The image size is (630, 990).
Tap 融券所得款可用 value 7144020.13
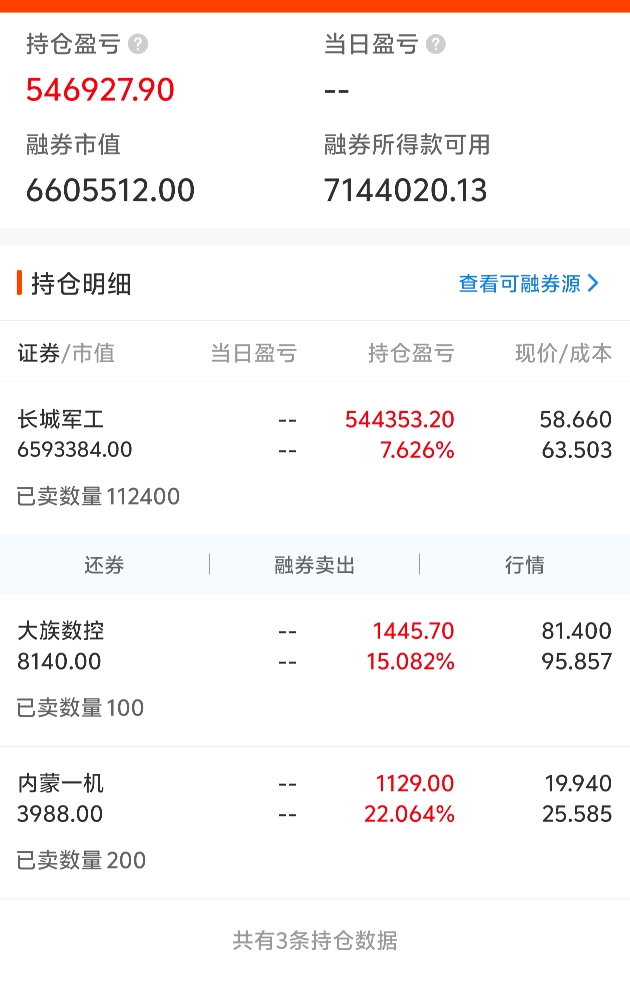click(x=405, y=190)
